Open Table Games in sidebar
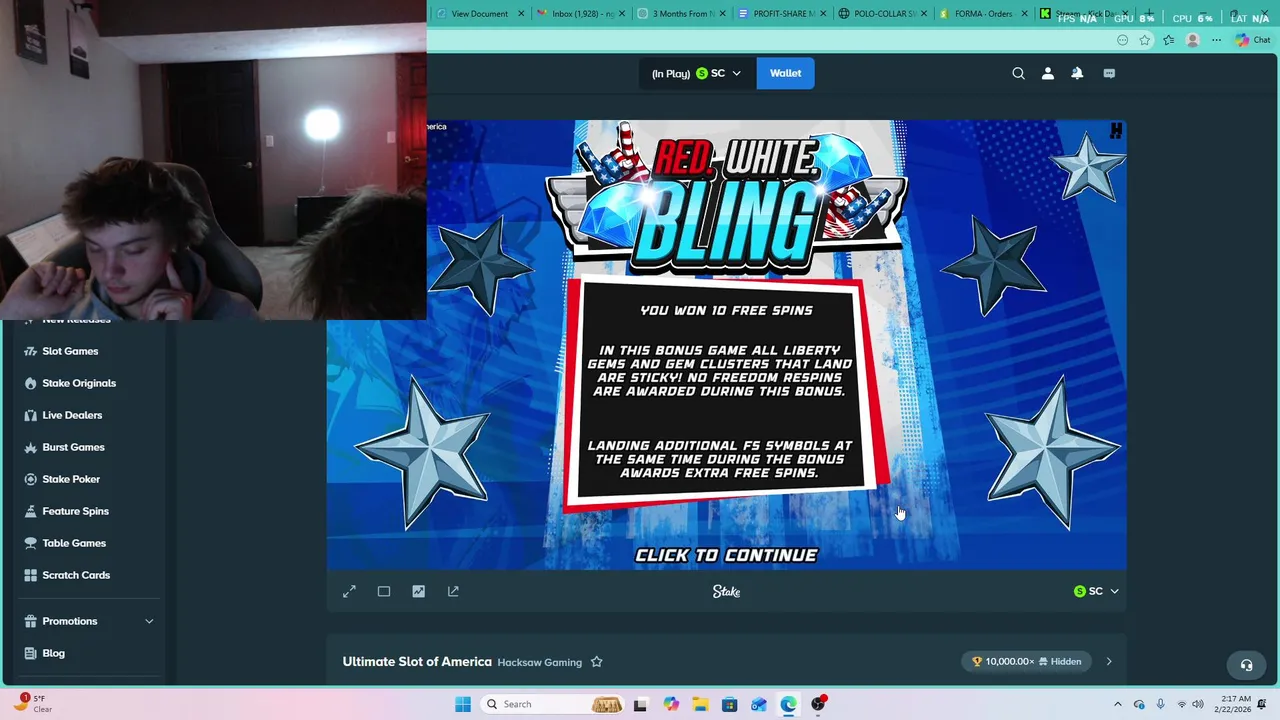 pyautogui.click(x=74, y=543)
